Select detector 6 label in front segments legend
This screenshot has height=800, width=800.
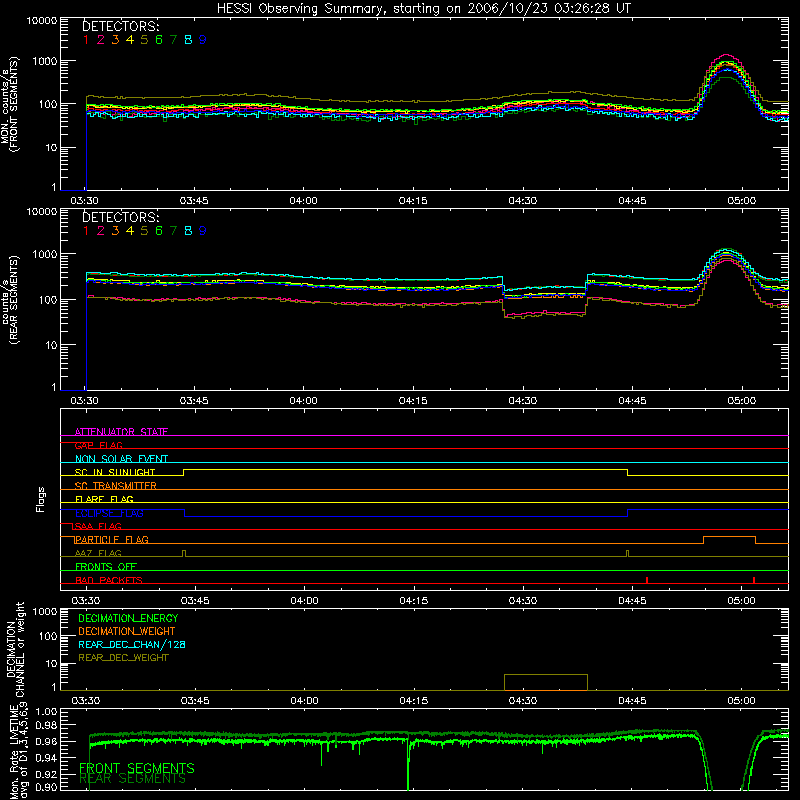tap(159, 40)
